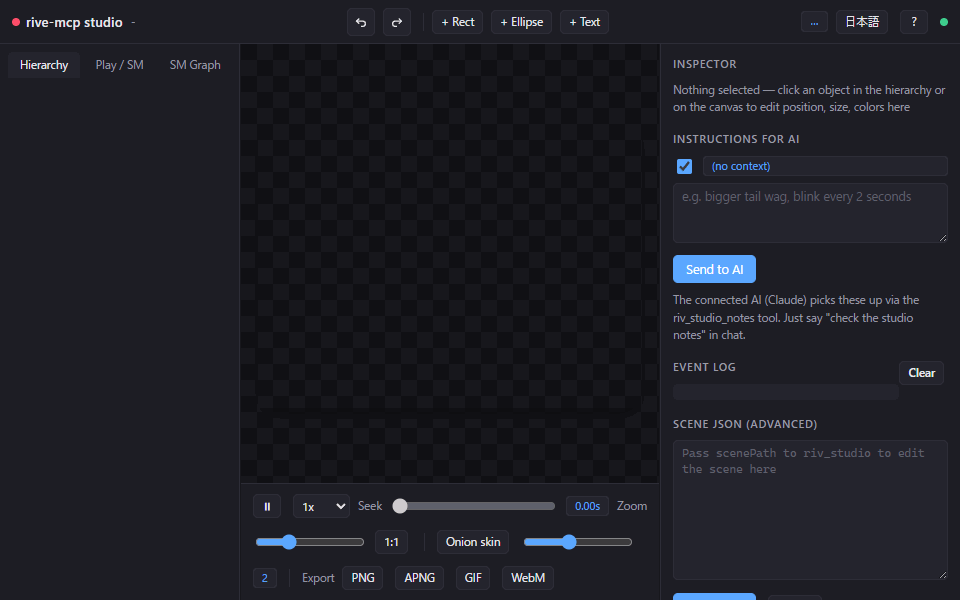Export as GIF

pos(473,578)
